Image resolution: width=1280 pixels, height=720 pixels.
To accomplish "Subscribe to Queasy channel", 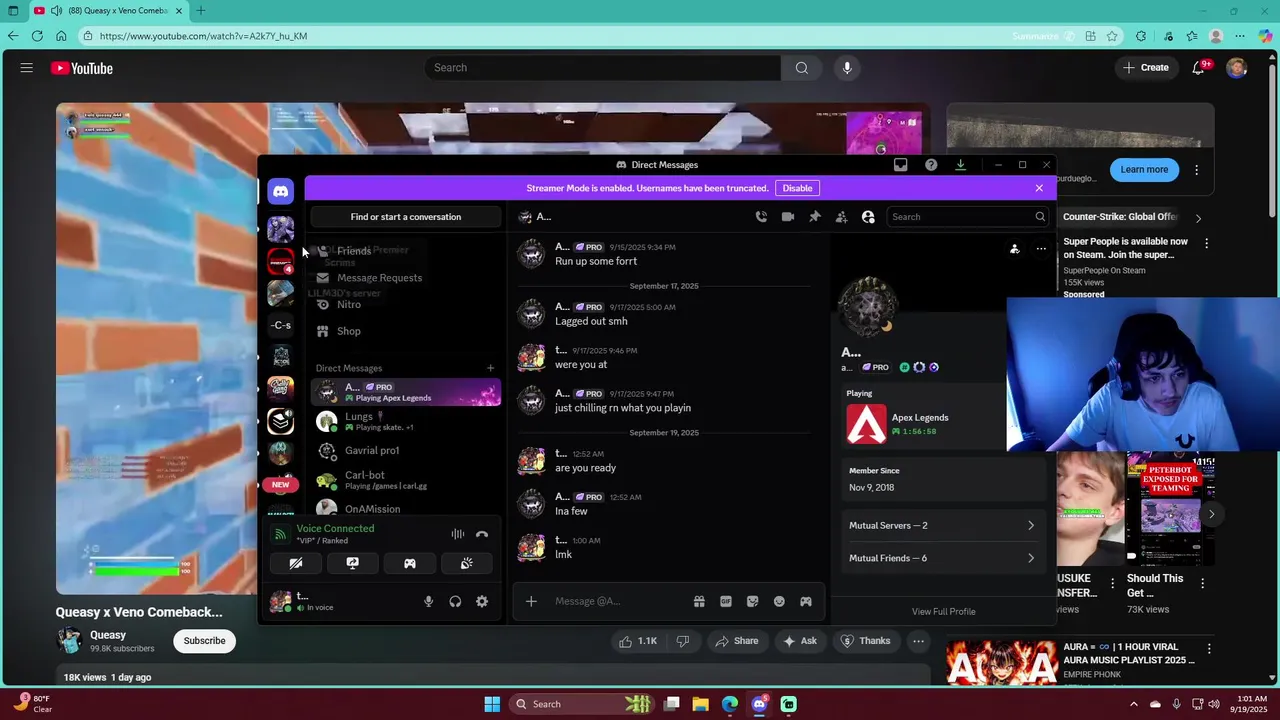I will [204, 641].
